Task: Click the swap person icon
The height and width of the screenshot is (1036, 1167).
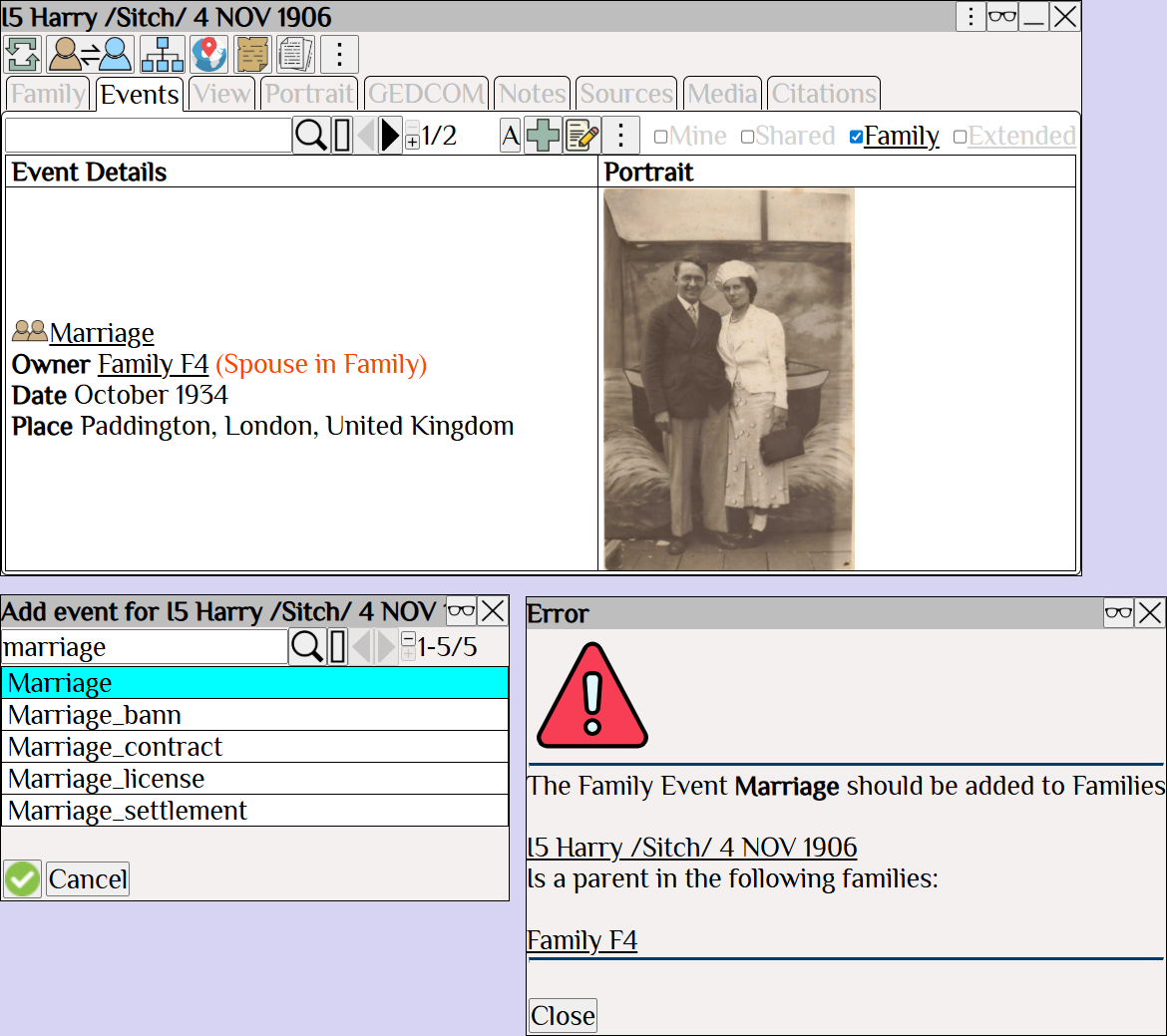Action: [x=90, y=55]
